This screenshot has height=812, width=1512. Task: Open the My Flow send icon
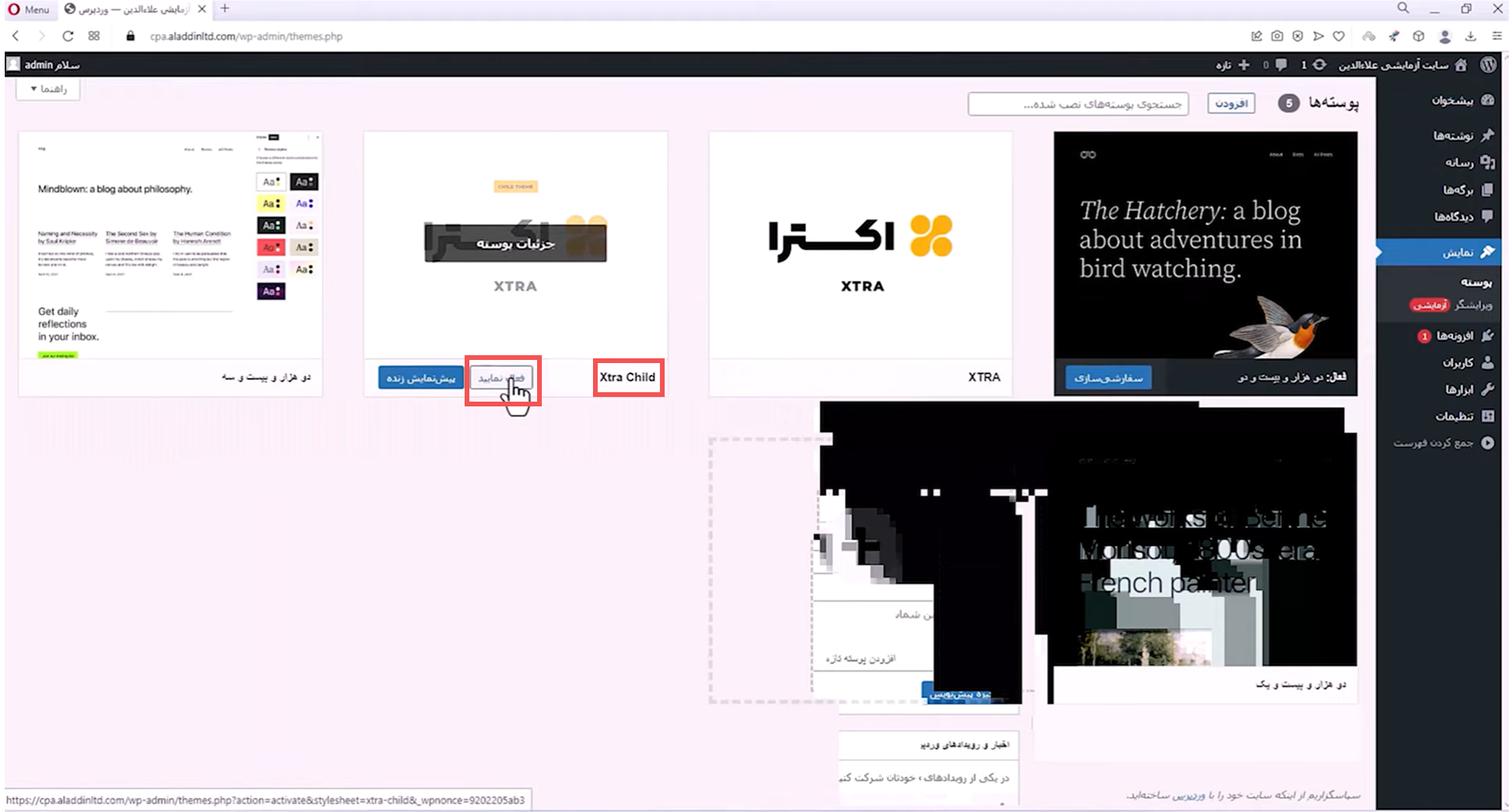[1318, 36]
